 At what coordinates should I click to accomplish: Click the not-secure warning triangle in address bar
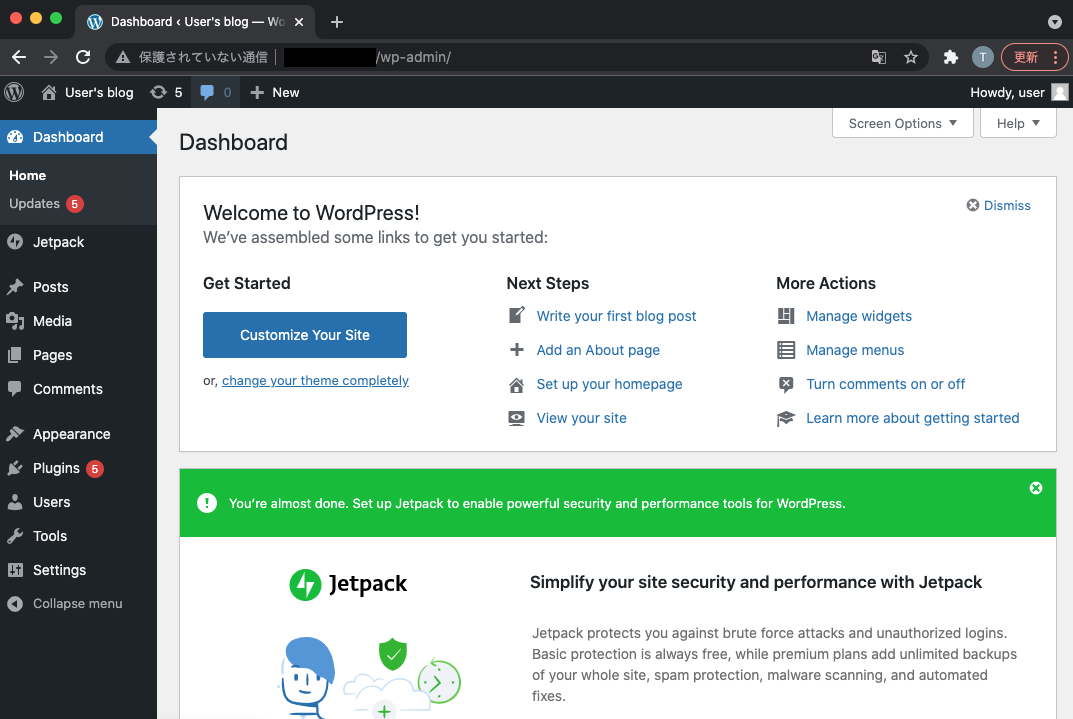(x=122, y=57)
